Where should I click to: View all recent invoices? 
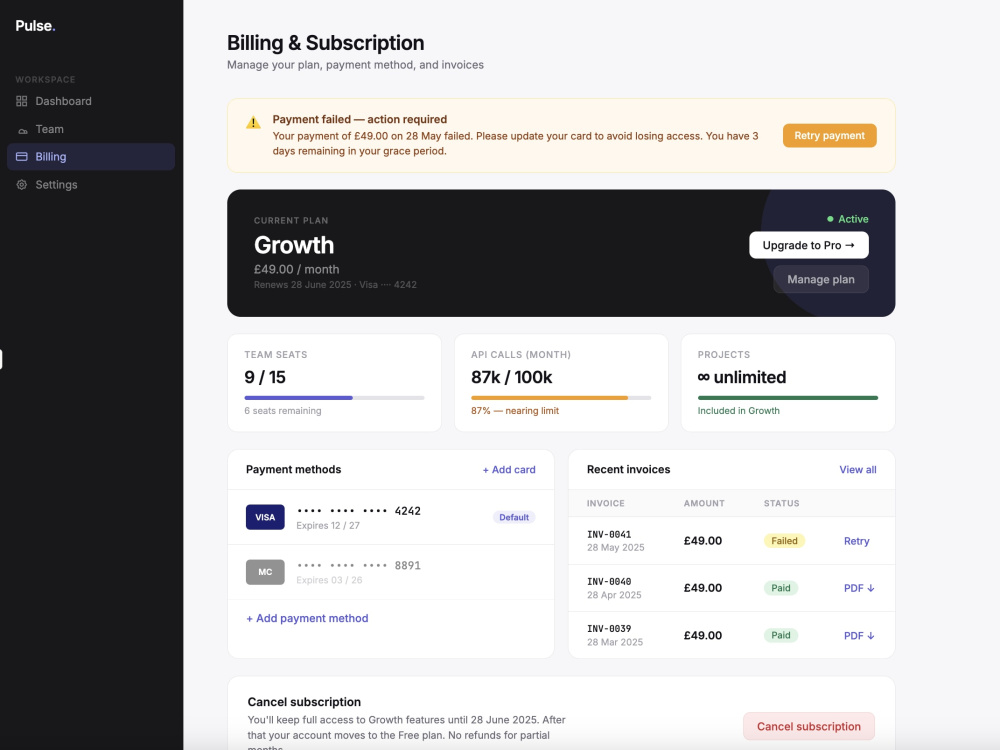858,469
